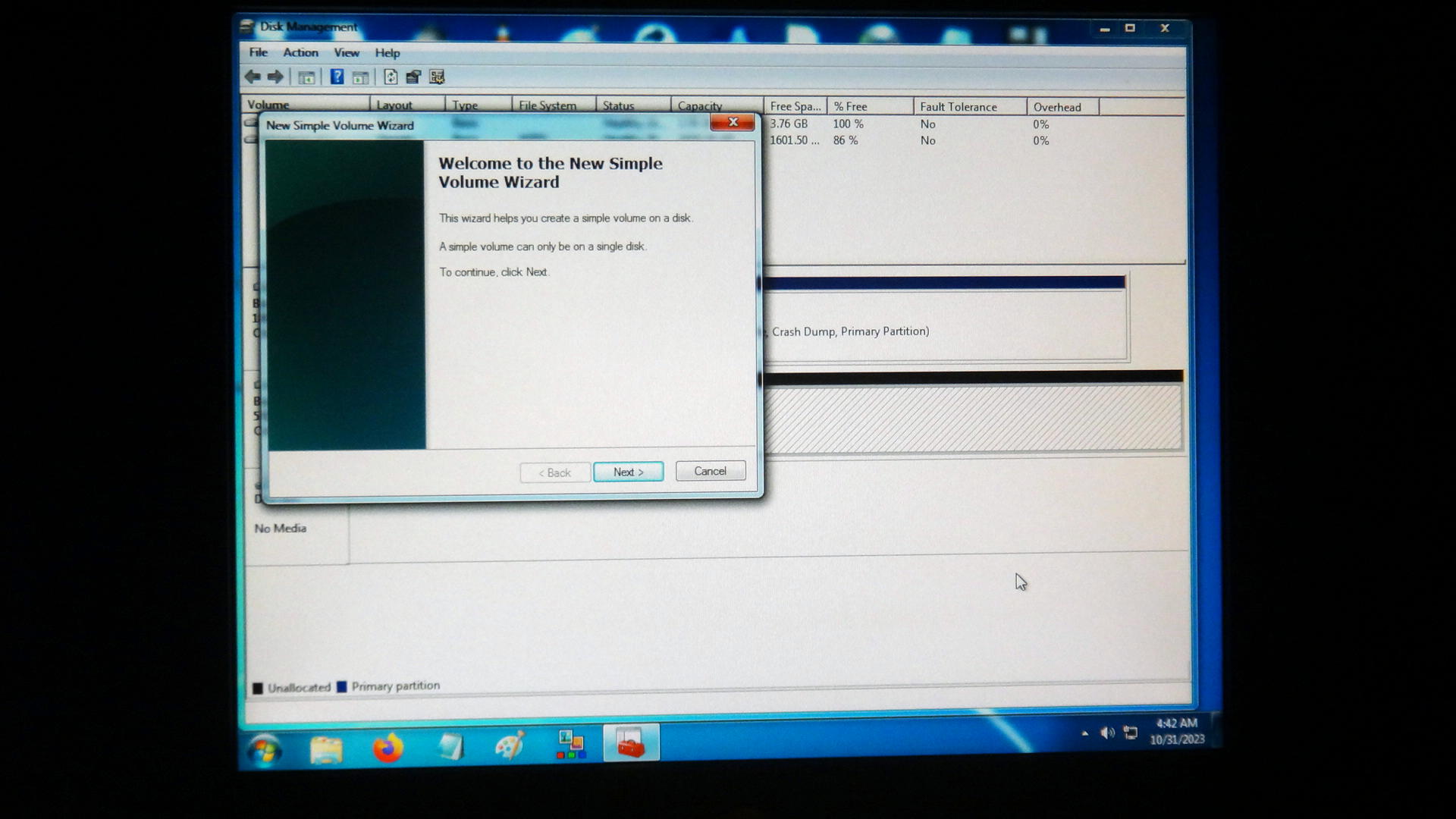Open the Properties toolbar icon
The image size is (1456, 819).
pos(413,77)
